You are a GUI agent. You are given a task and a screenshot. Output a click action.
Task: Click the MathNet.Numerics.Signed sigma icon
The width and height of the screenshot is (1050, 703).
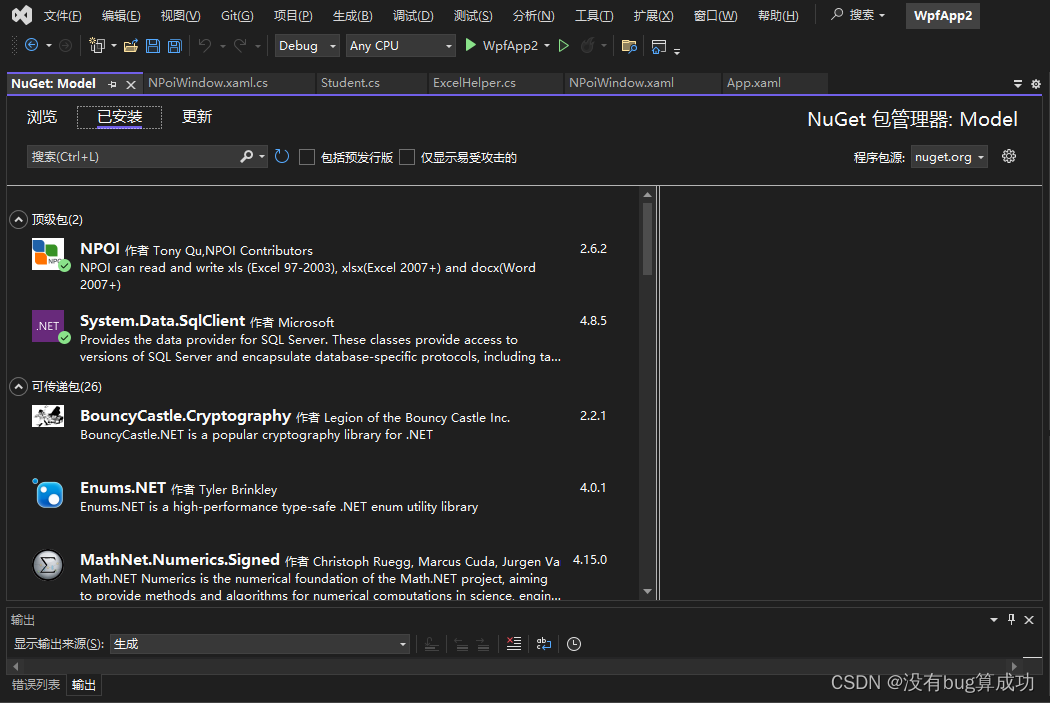(x=48, y=566)
